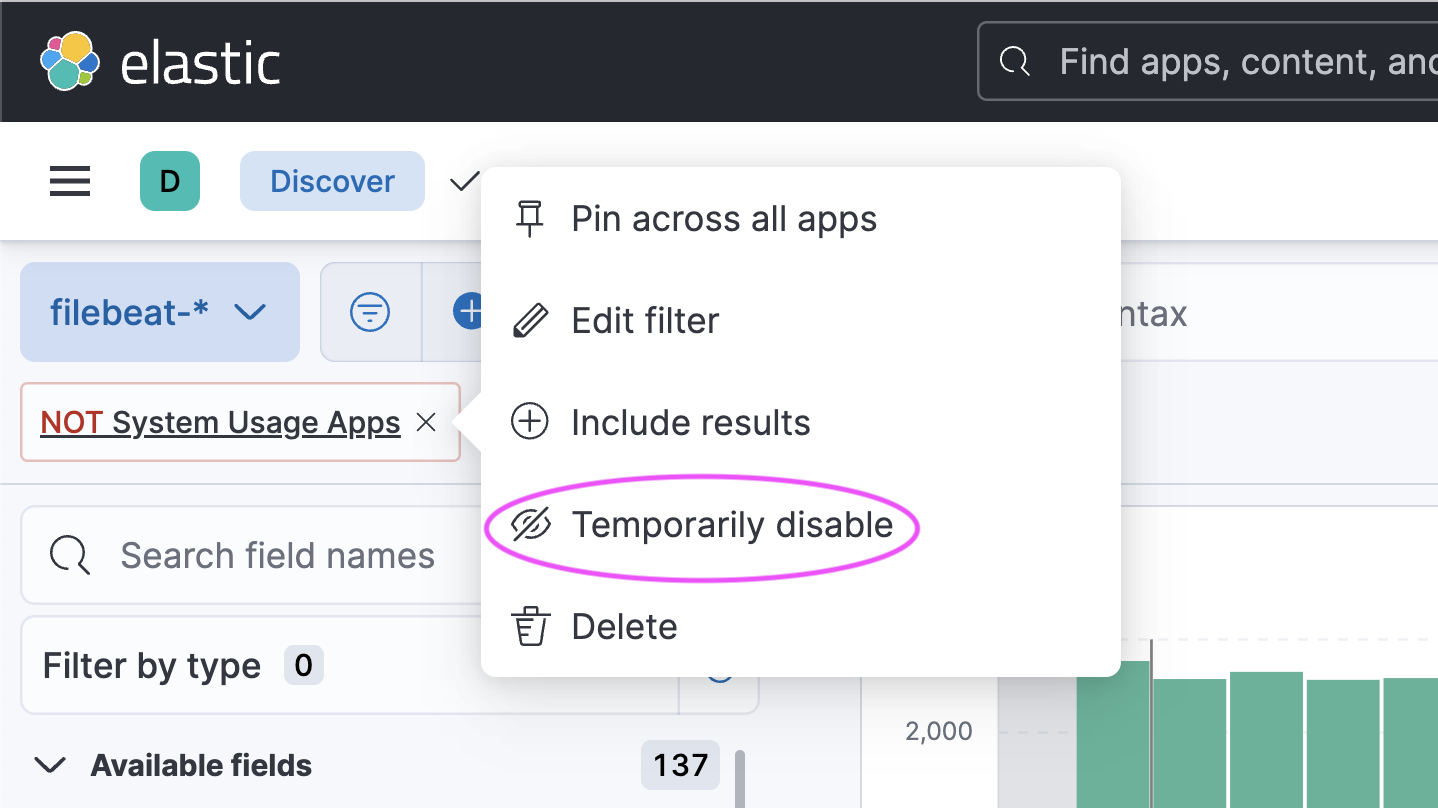Viewport: 1438px width, 808px height.
Task: Click the trash icon beside Delete
Action: (529, 627)
